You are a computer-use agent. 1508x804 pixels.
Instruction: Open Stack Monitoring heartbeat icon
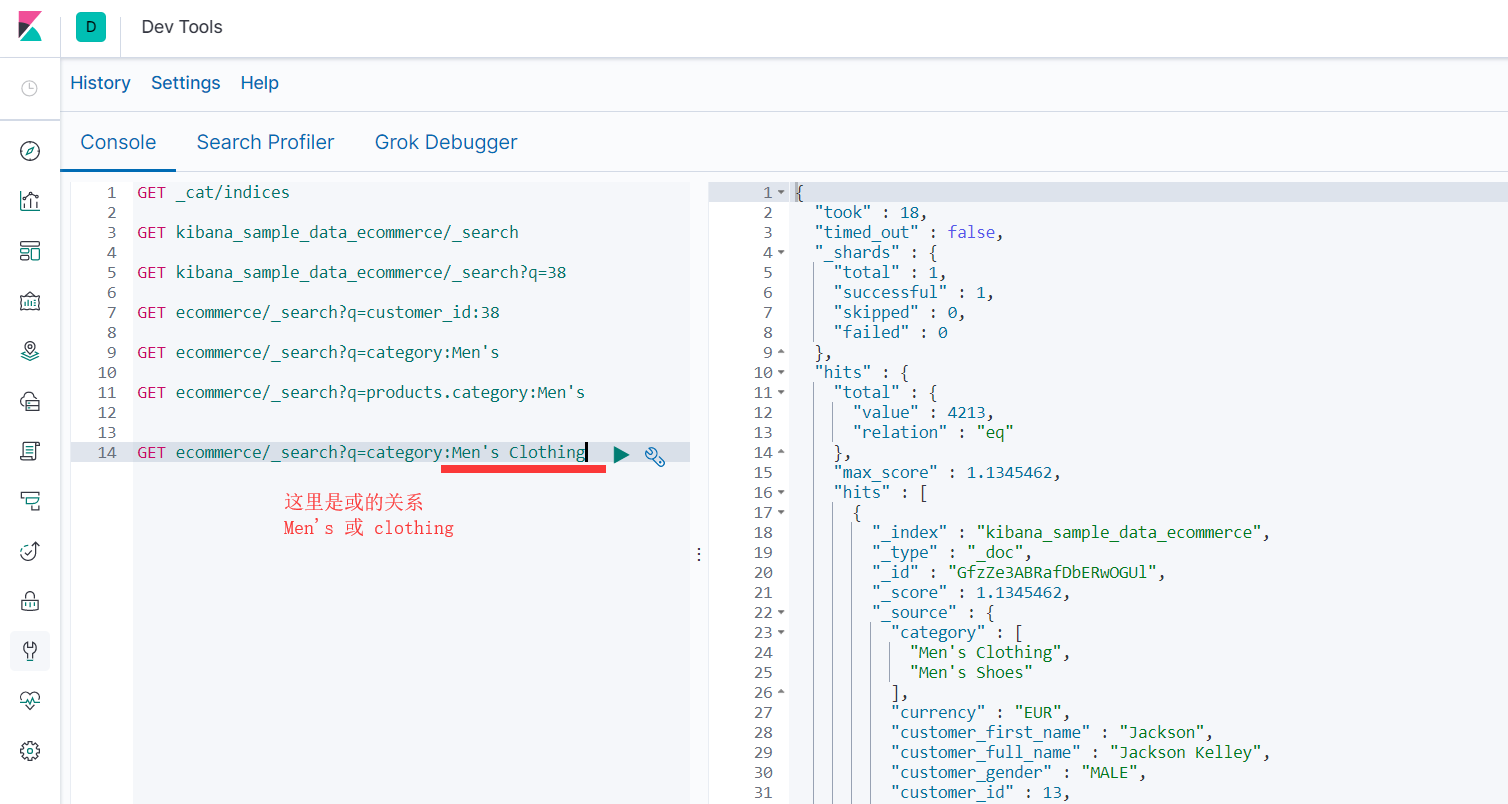30,701
